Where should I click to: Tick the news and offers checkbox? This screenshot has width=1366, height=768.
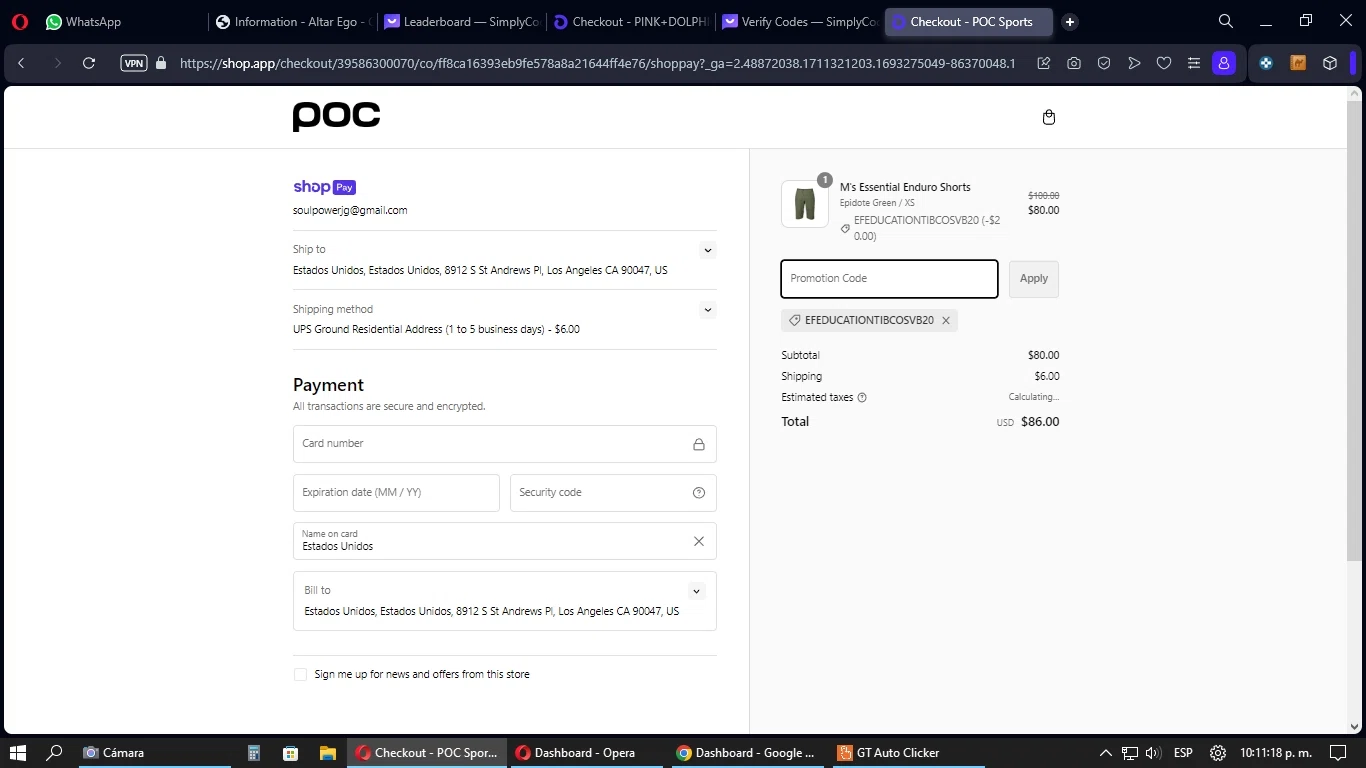point(300,675)
